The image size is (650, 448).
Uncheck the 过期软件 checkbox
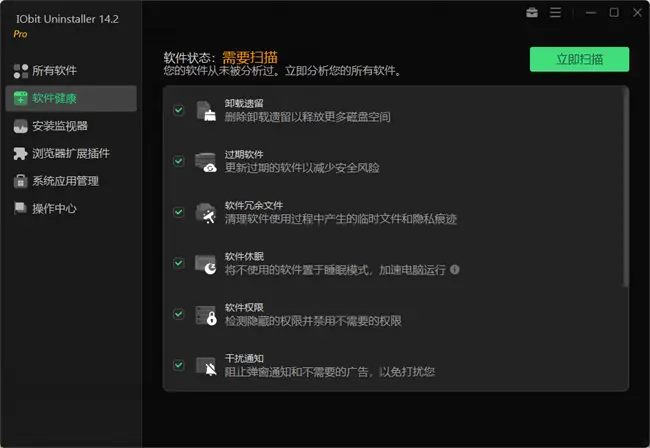[179, 161]
